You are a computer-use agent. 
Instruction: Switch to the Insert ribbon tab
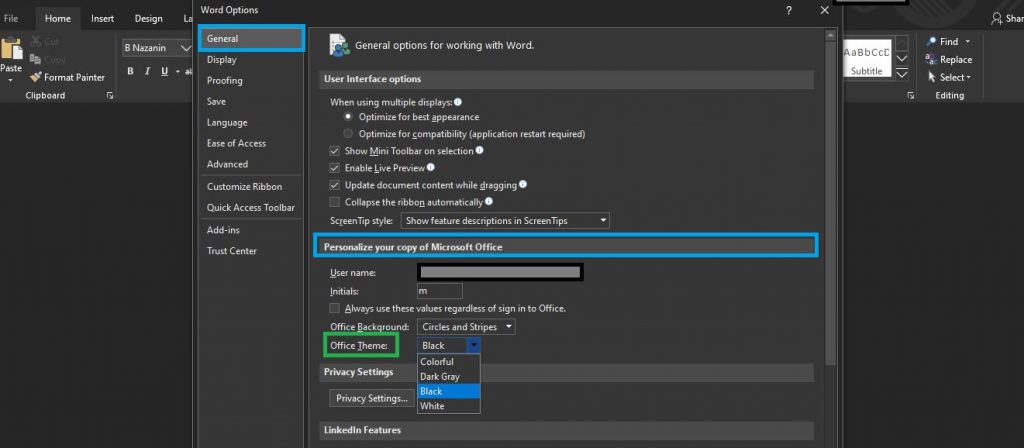pos(103,18)
